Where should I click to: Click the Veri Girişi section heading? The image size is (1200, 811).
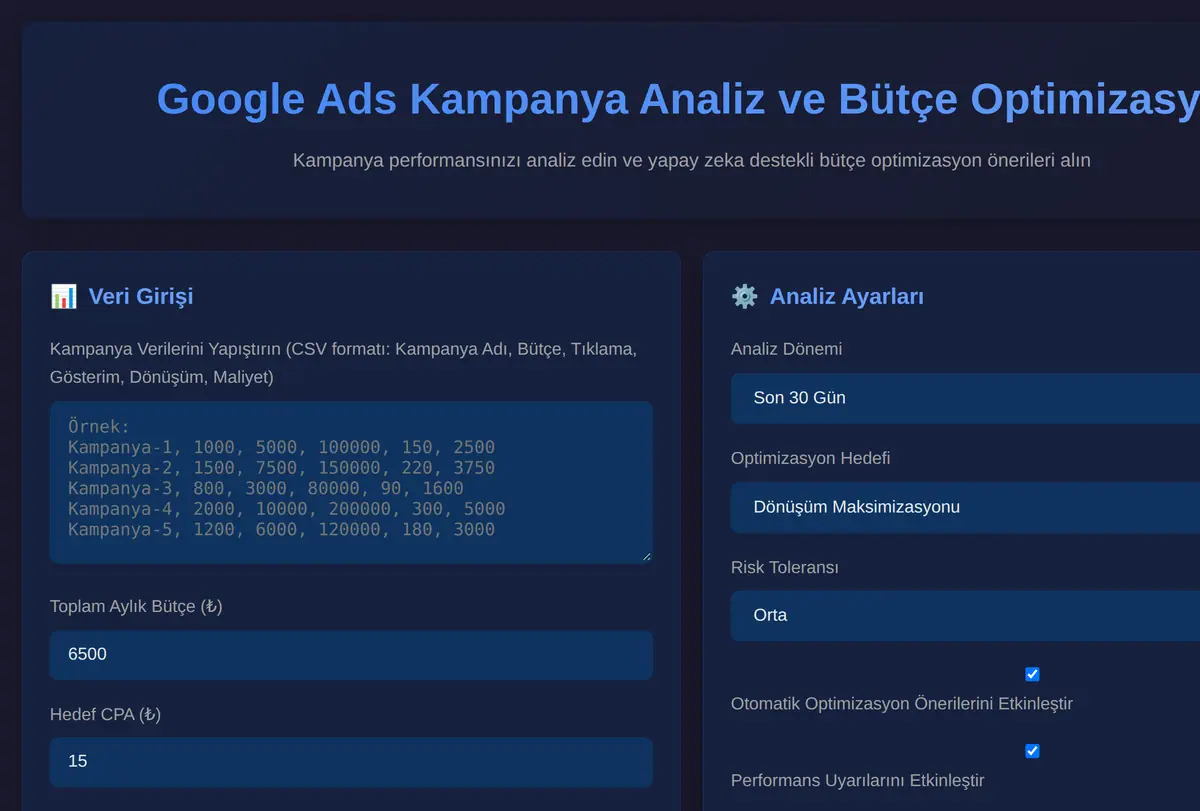coord(141,296)
